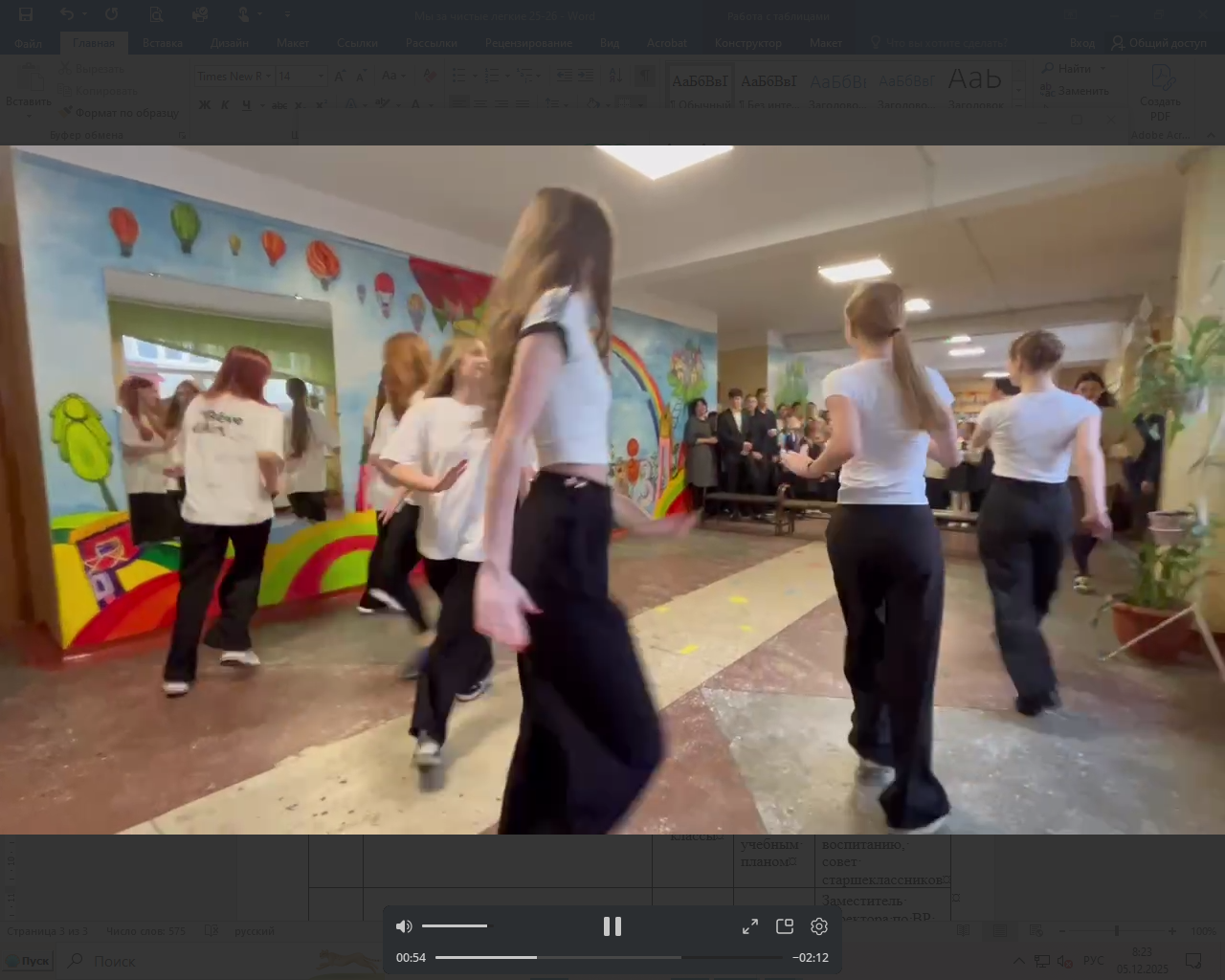The height and width of the screenshot is (980, 1225).
Task: Undo the last action in Word
Action: coord(66,14)
